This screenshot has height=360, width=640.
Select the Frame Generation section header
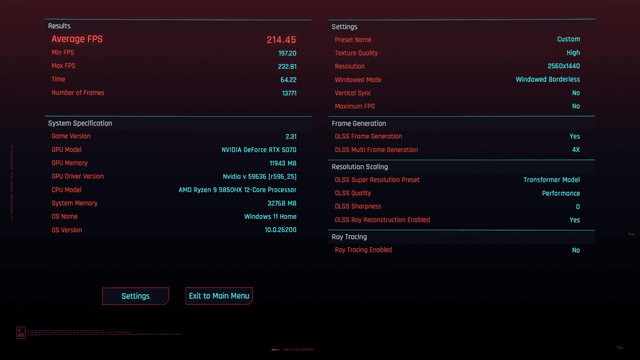[359, 124]
